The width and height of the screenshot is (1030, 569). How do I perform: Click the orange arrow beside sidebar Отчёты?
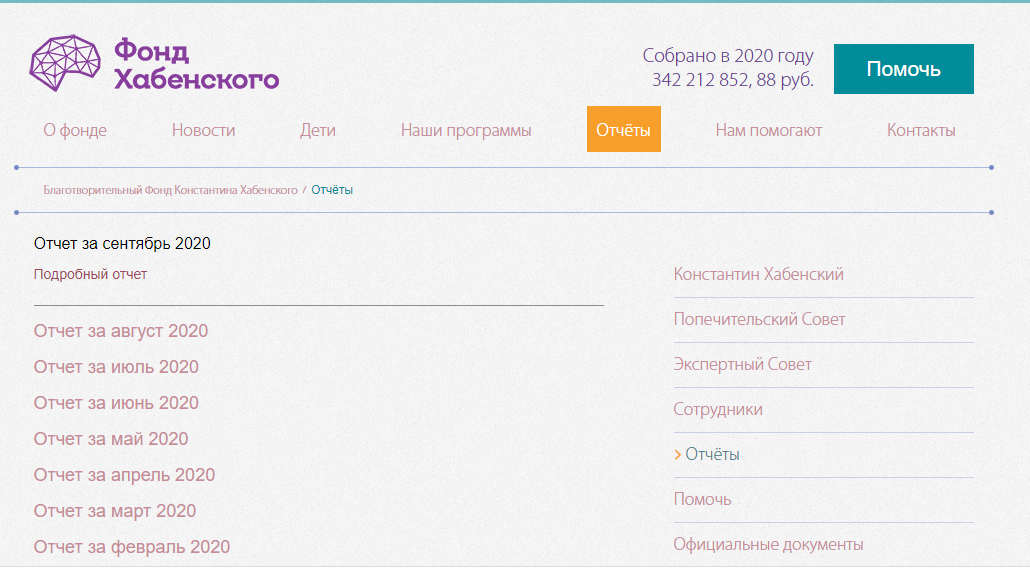pyautogui.click(x=677, y=454)
